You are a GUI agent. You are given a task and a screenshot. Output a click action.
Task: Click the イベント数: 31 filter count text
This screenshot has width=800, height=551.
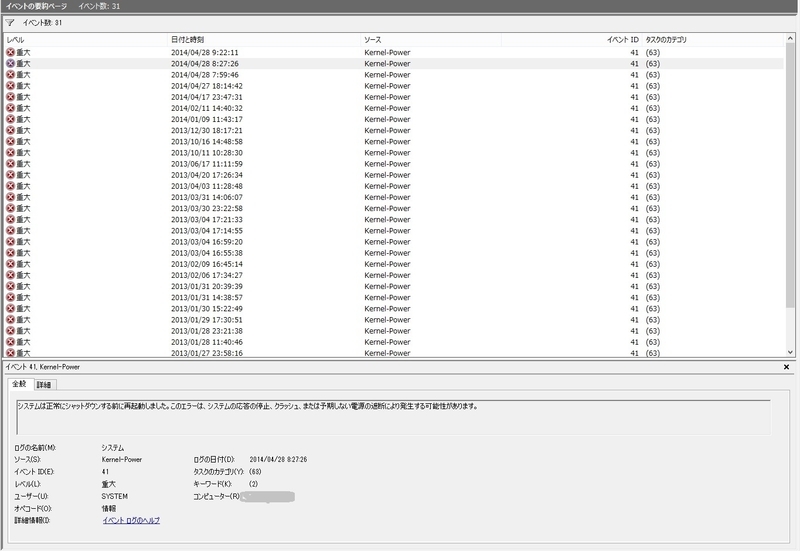click(x=42, y=22)
